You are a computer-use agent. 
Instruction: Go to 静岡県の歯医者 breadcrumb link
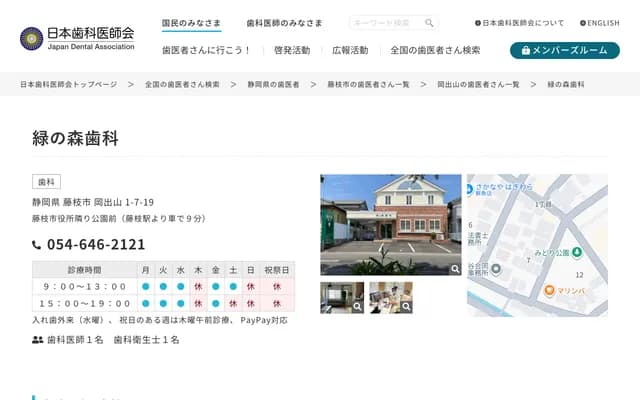coord(273,85)
